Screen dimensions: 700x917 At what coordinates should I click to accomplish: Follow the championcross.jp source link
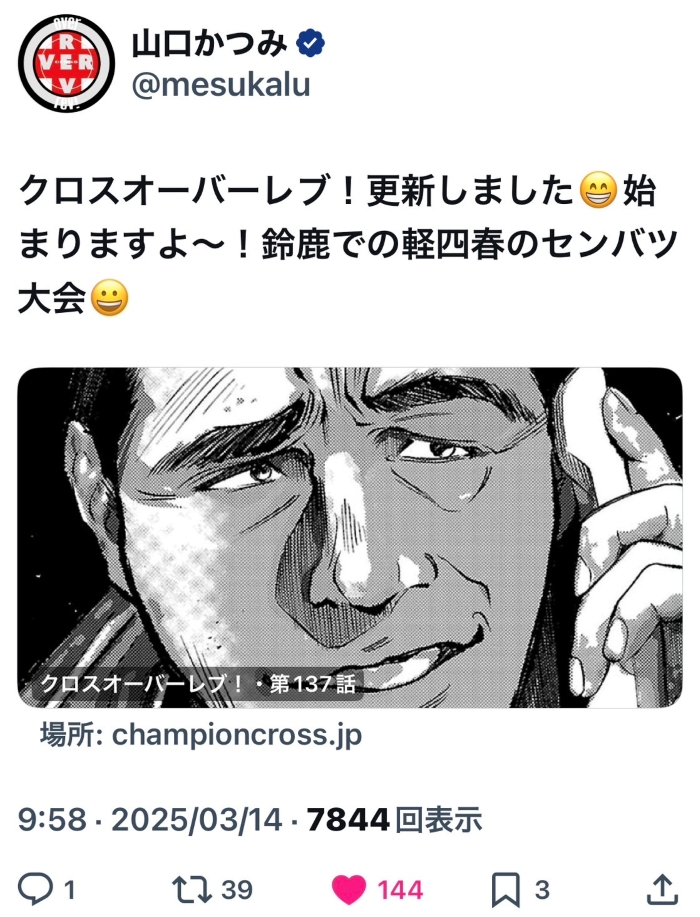[x=201, y=735]
